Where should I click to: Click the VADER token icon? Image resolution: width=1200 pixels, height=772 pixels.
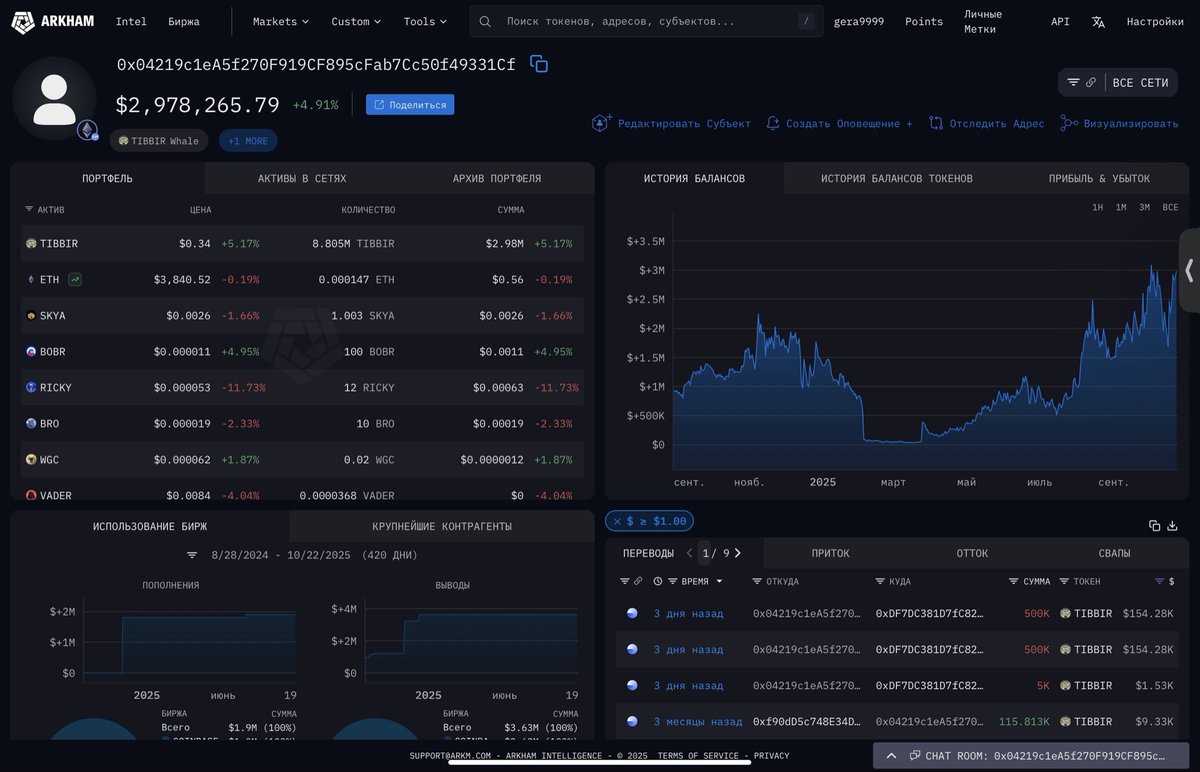tap(31, 495)
